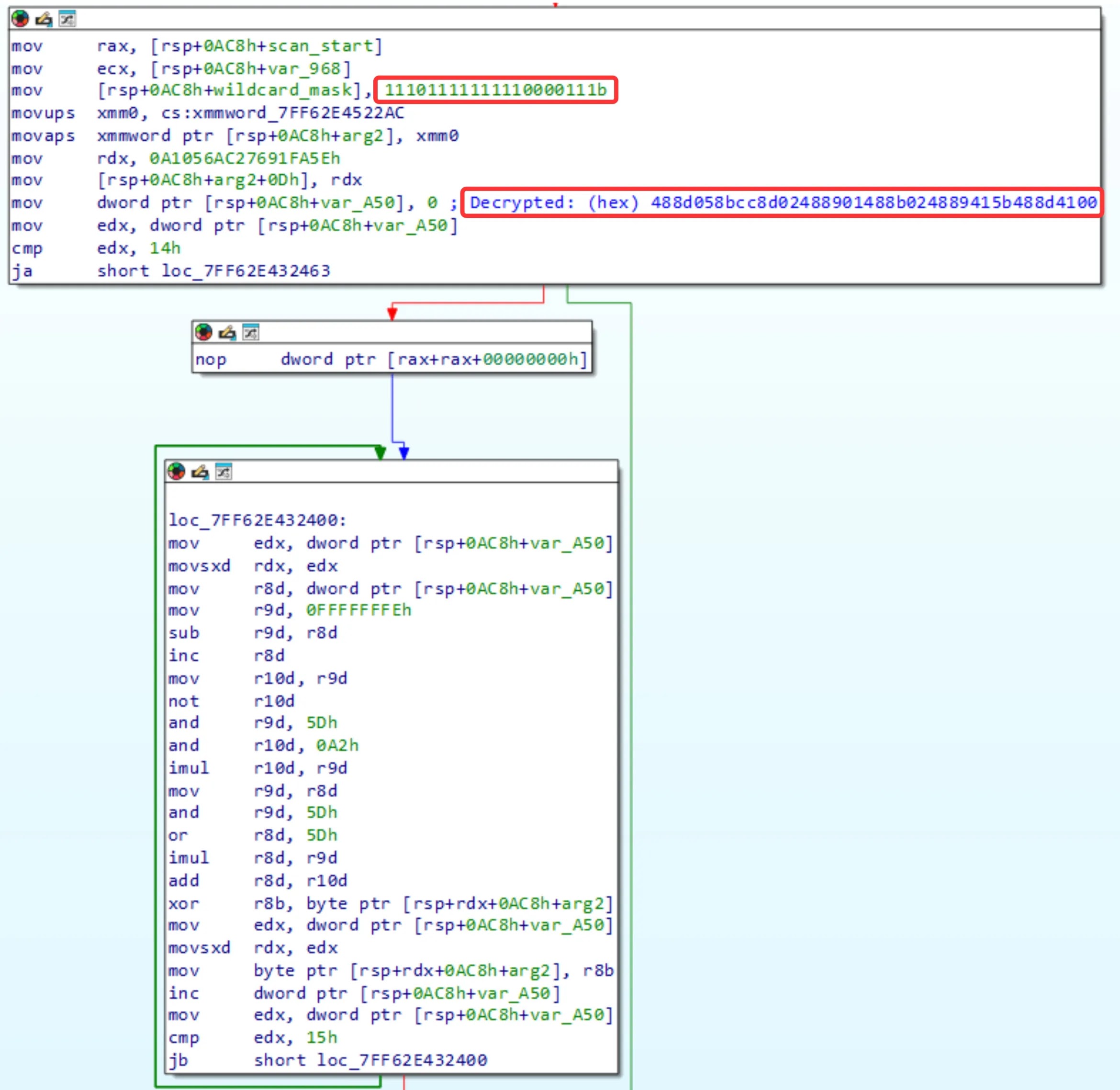The height and width of the screenshot is (1090, 1120).
Task: Click the group nodes icon in the wildcard_mask block
Action: pyautogui.click(x=67, y=19)
